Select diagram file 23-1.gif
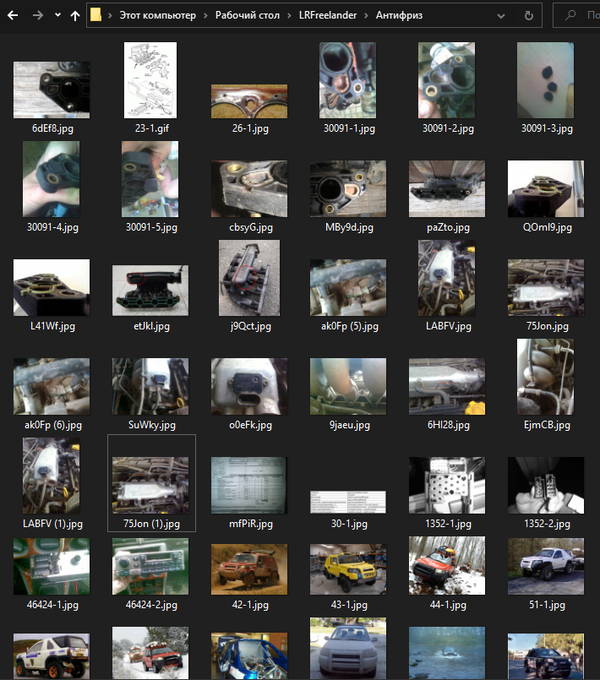The height and width of the screenshot is (680, 600). (150, 80)
